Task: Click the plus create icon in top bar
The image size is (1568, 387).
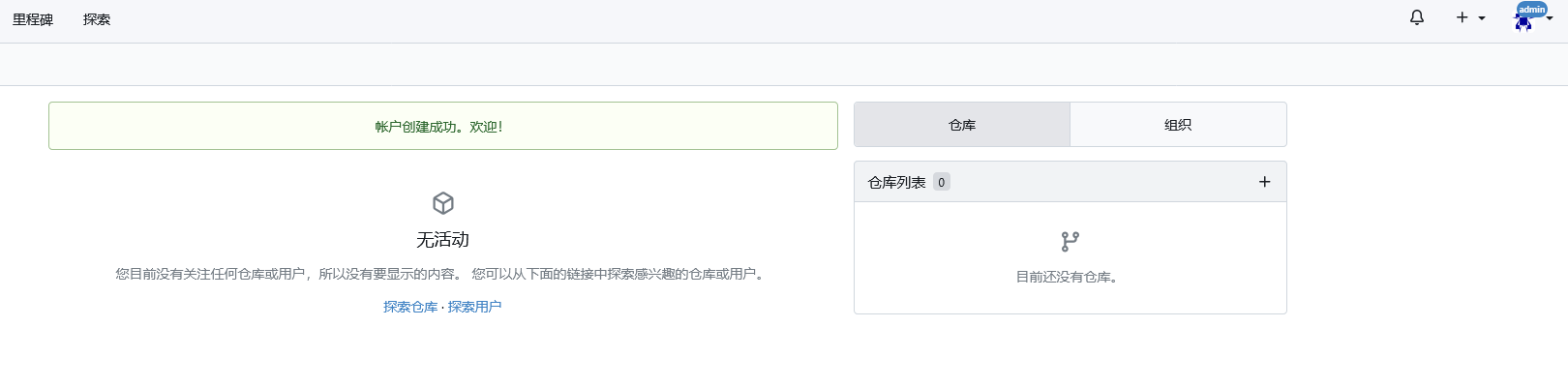Action: [x=1462, y=17]
